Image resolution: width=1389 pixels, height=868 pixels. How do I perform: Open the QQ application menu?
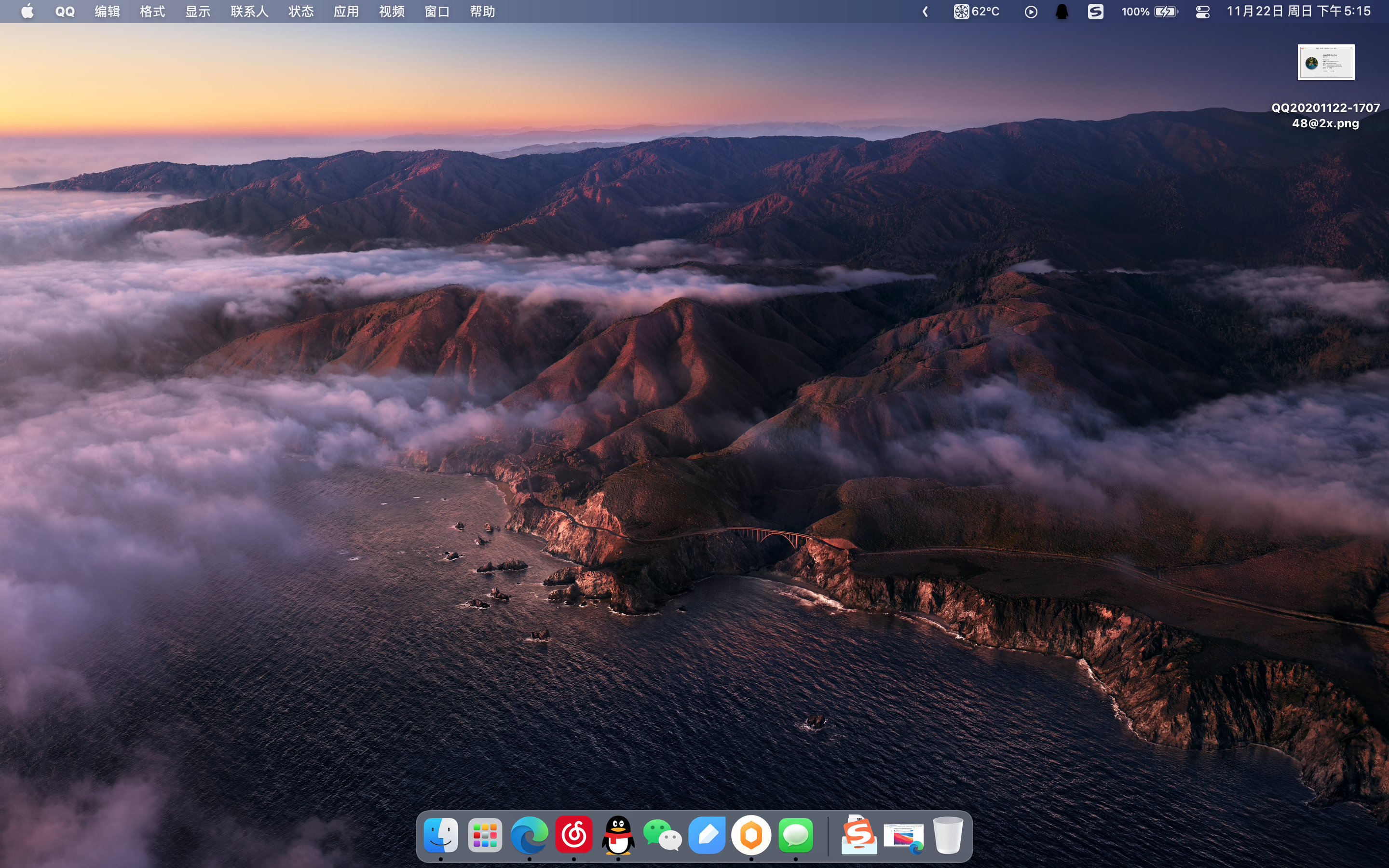(65, 12)
